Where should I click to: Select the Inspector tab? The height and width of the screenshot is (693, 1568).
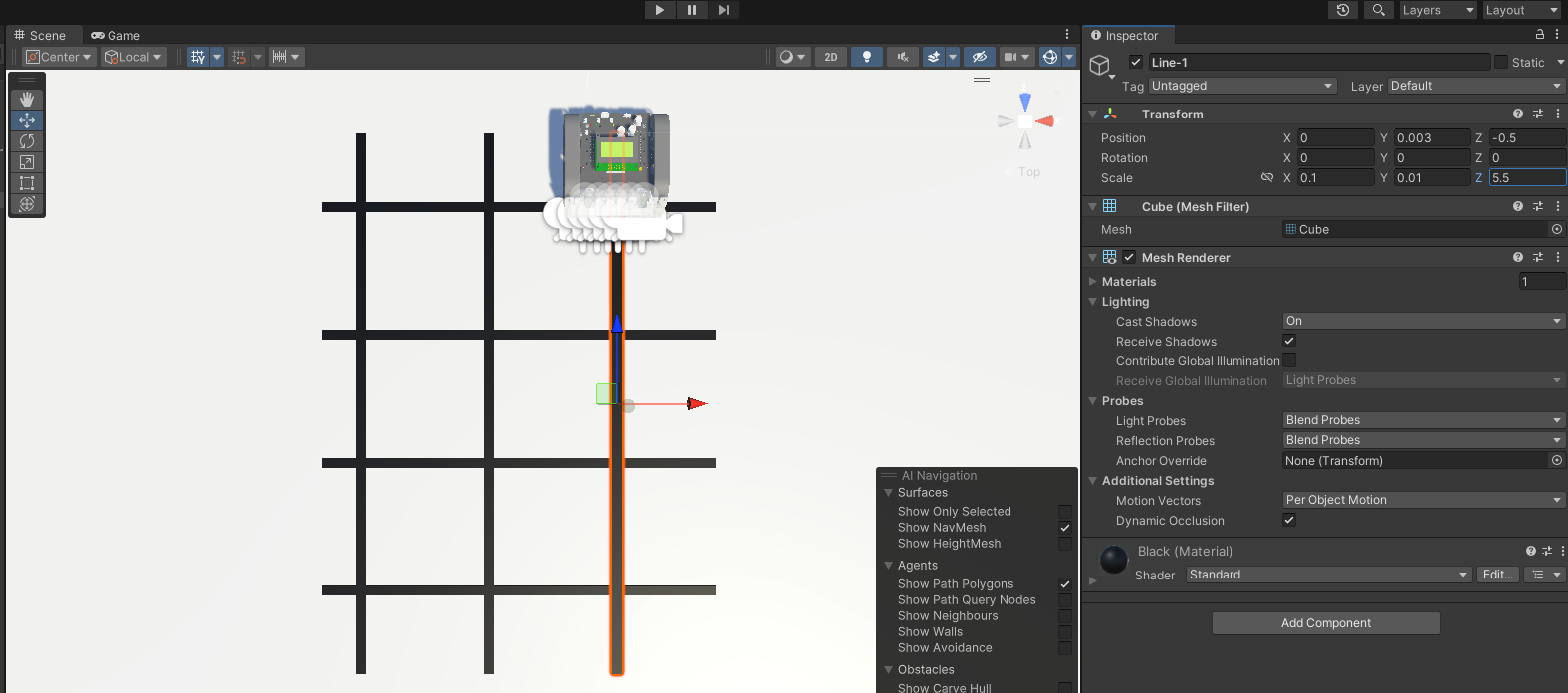coord(1125,35)
